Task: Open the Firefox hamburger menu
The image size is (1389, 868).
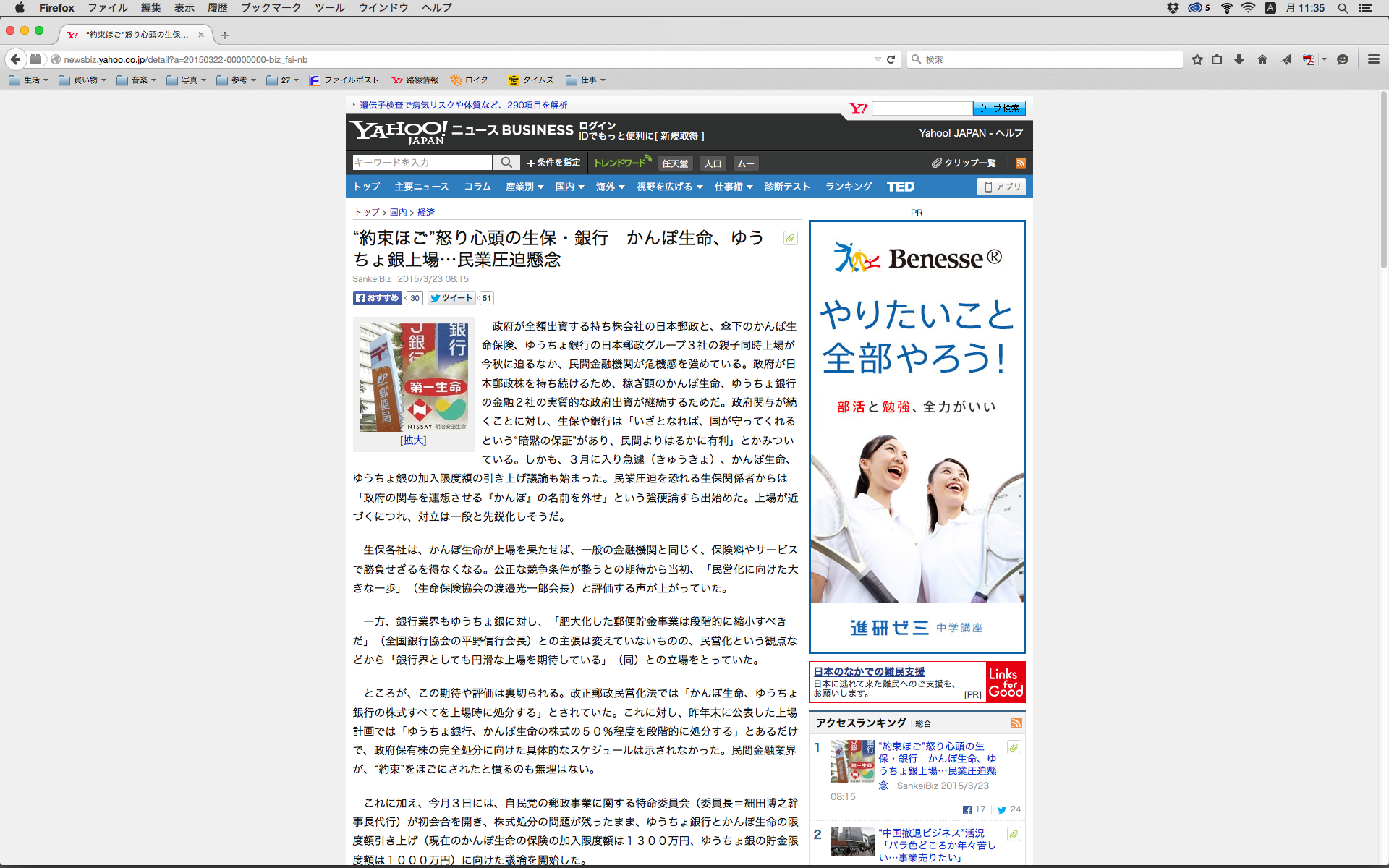Action: coord(1374,59)
